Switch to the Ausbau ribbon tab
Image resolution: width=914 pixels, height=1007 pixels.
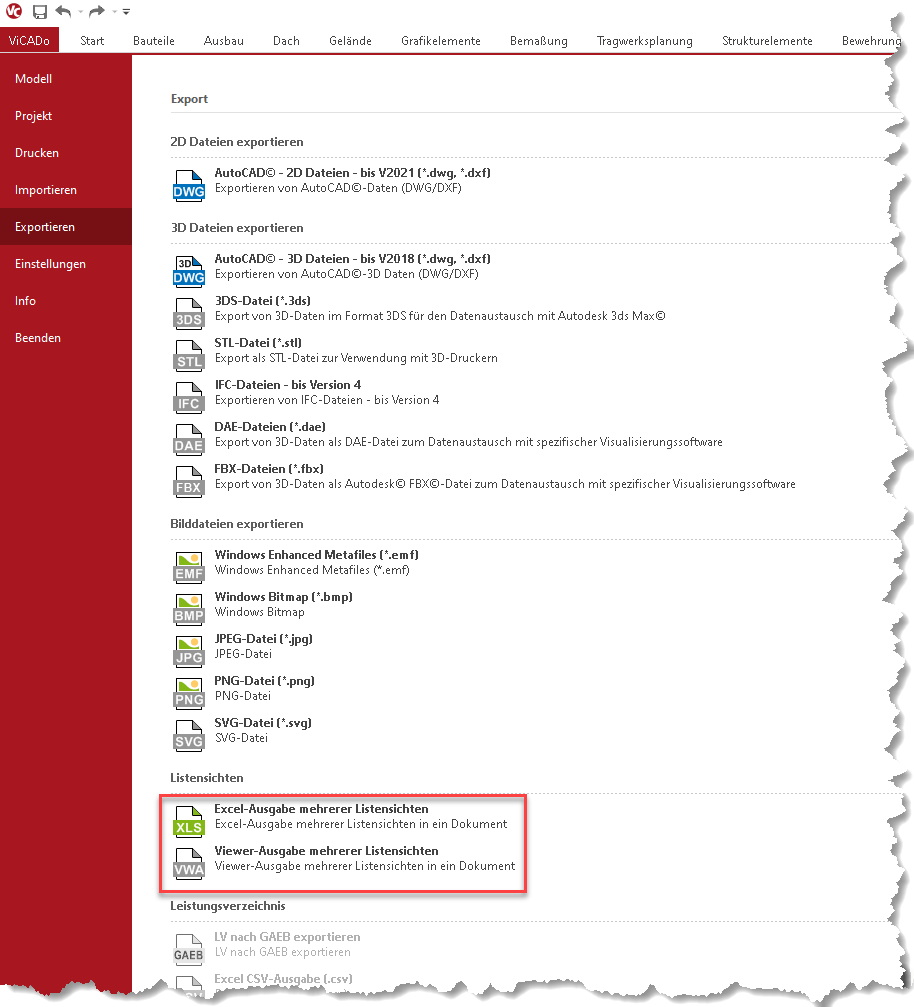[224, 40]
